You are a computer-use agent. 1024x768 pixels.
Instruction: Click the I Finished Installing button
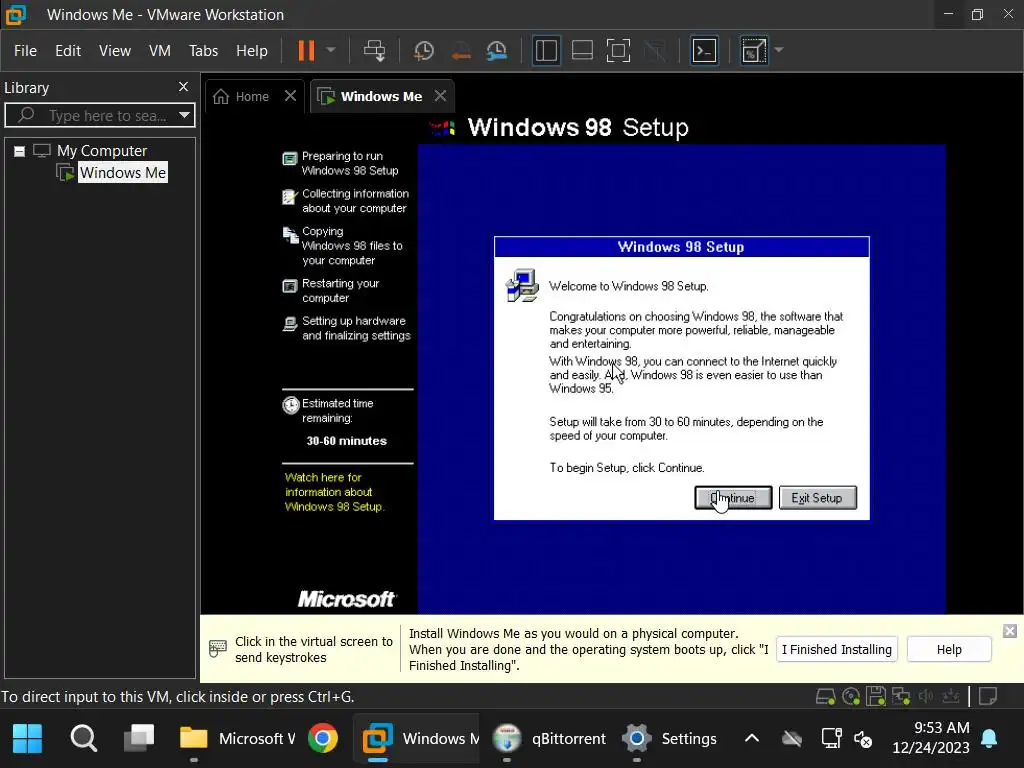click(x=837, y=649)
